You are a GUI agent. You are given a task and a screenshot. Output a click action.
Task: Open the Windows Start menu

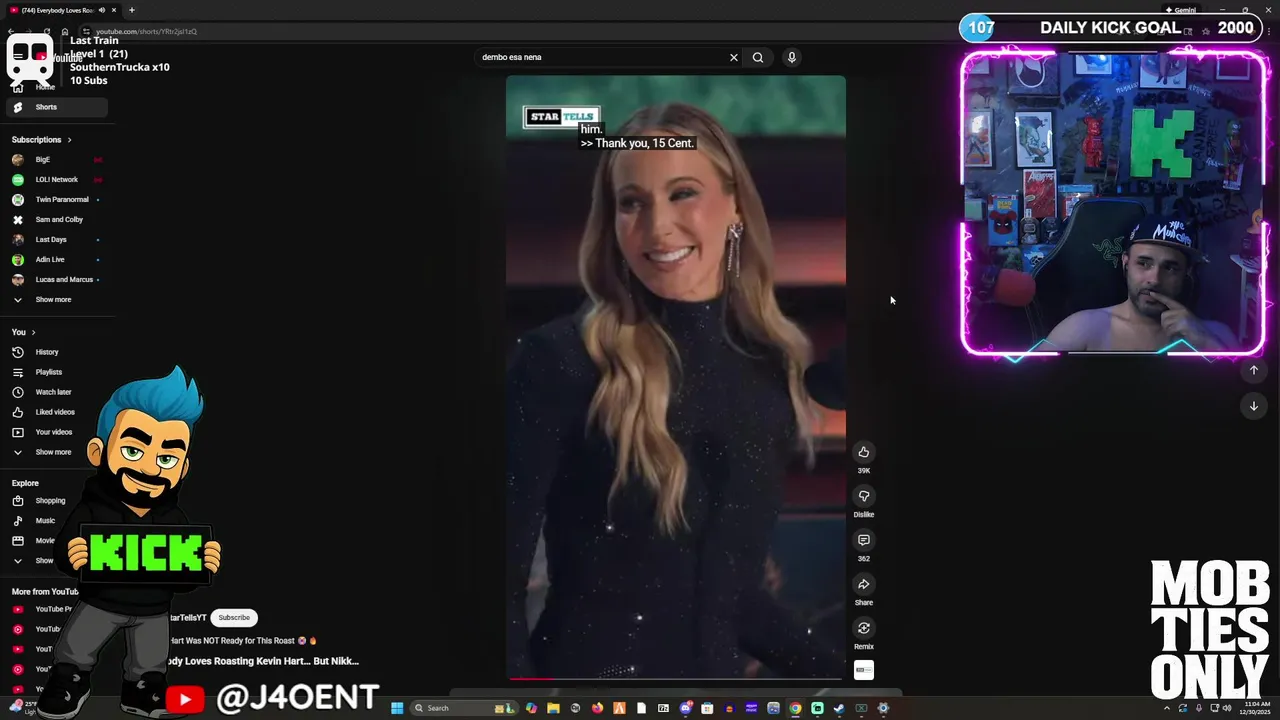click(397, 708)
